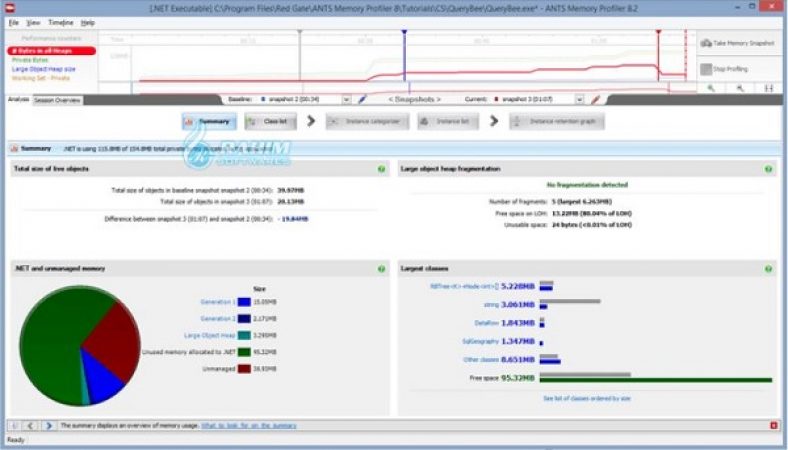Image resolution: width=788 pixels, height=450 pixels.
Task: Click the memory pie chart
Action: pos(80,345)
